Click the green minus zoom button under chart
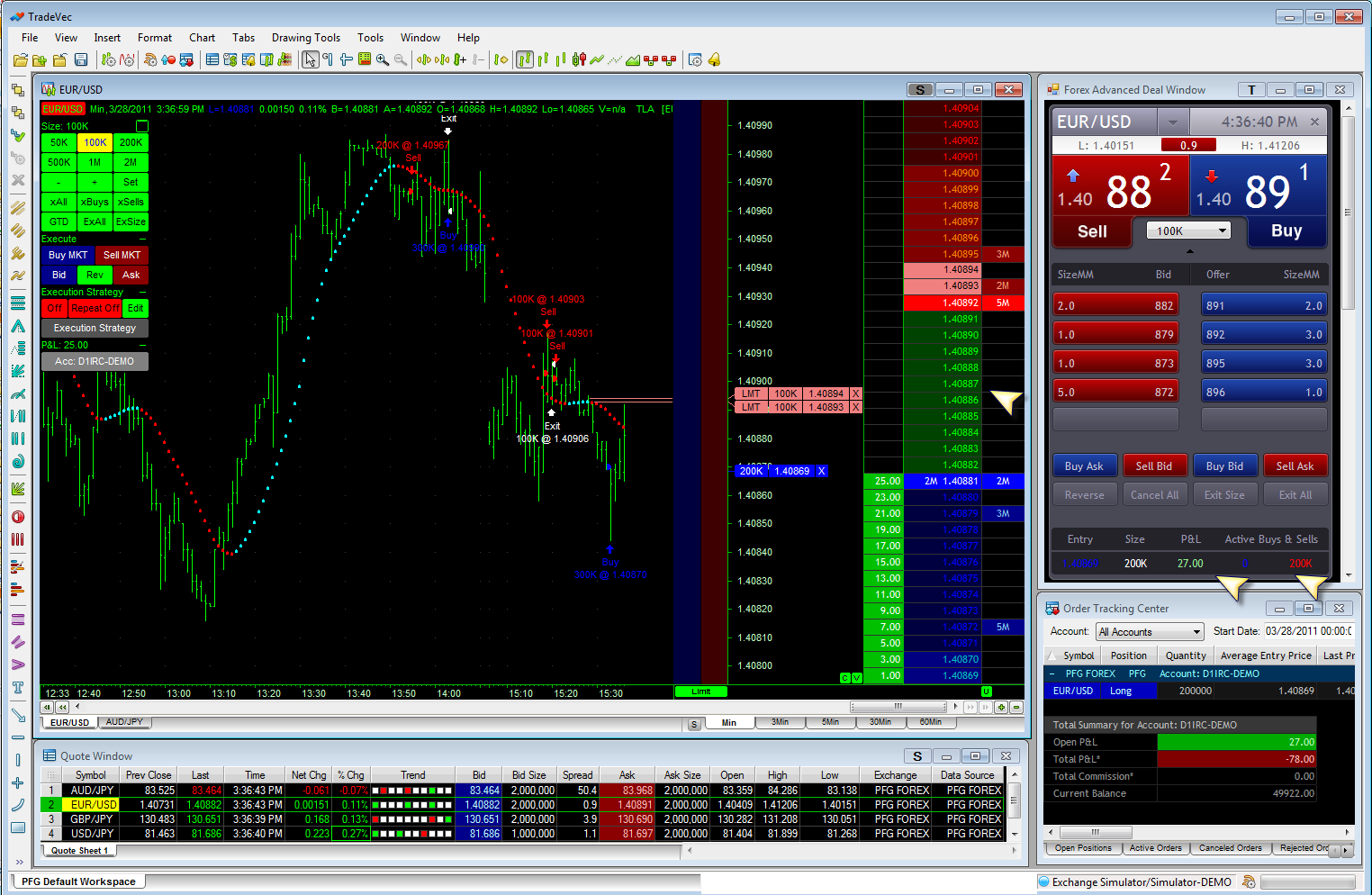 tap(1016, 708)
